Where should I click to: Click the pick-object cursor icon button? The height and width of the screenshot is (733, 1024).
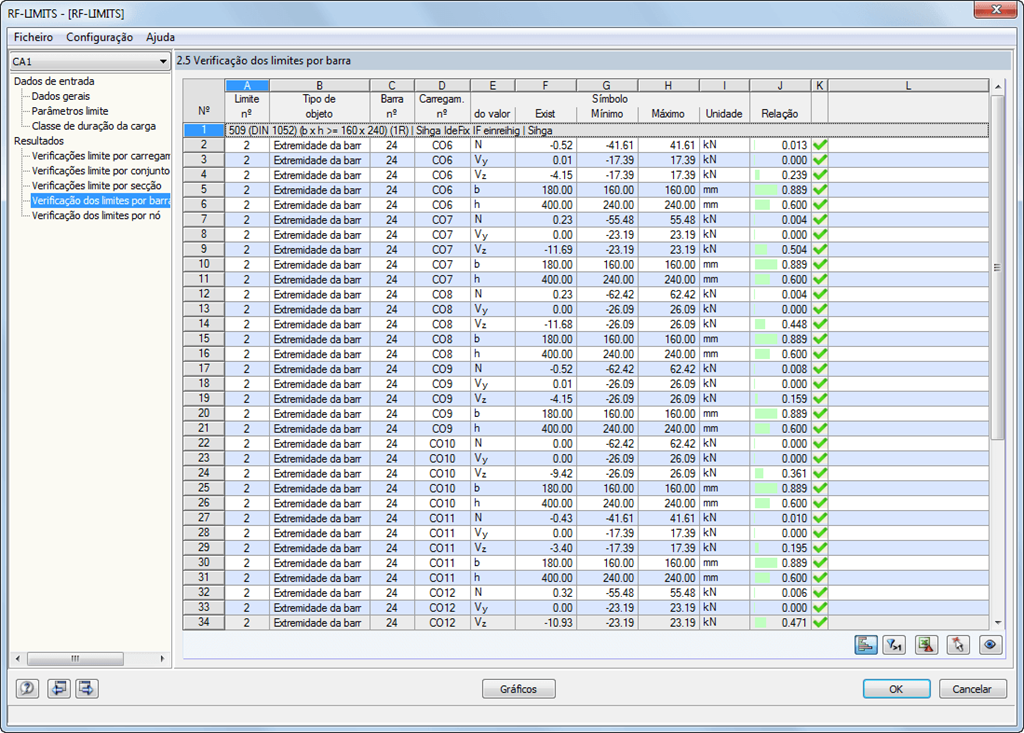click(957, 645)
